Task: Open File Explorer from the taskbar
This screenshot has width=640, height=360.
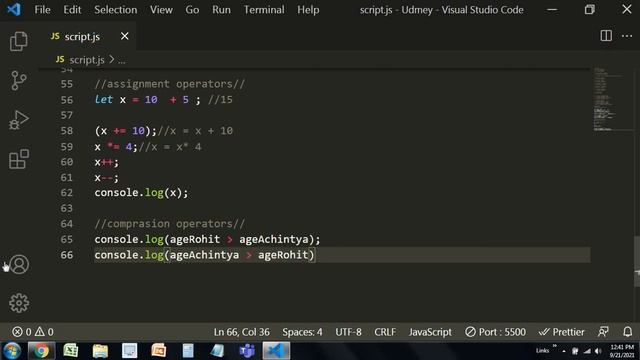Action: pyautogui.click(x=100, y=351)
